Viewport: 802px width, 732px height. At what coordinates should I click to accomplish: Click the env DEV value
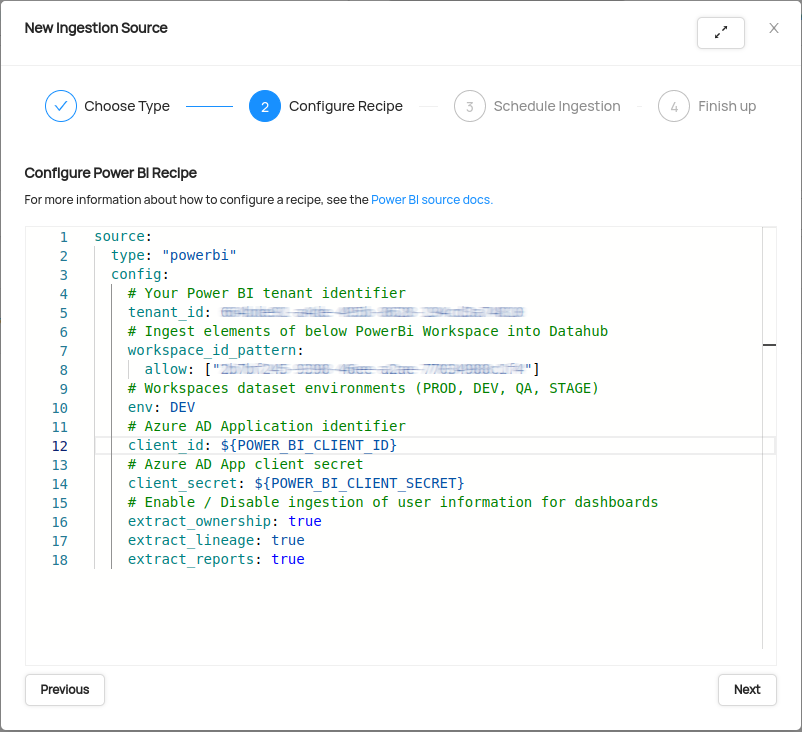pyautogui.click(x=182, y=407)
